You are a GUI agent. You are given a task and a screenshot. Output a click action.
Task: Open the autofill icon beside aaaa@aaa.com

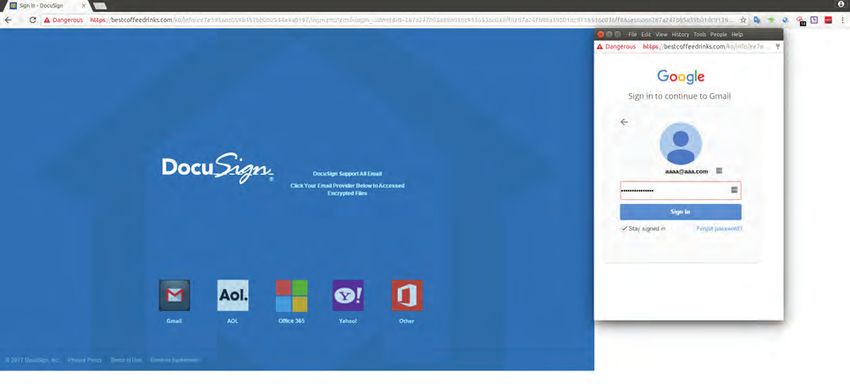coord(719,171)
